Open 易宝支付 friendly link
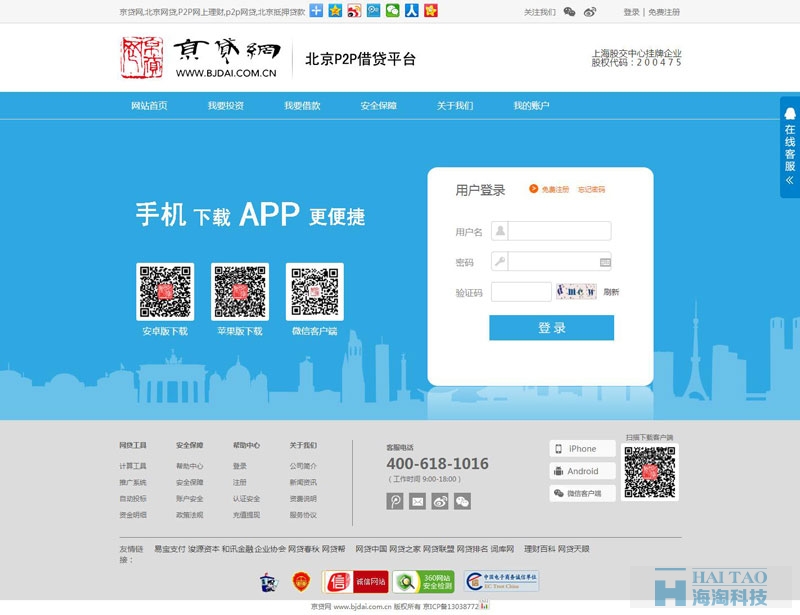The width and height of the screenshot is (800, 615). [170, 549]
